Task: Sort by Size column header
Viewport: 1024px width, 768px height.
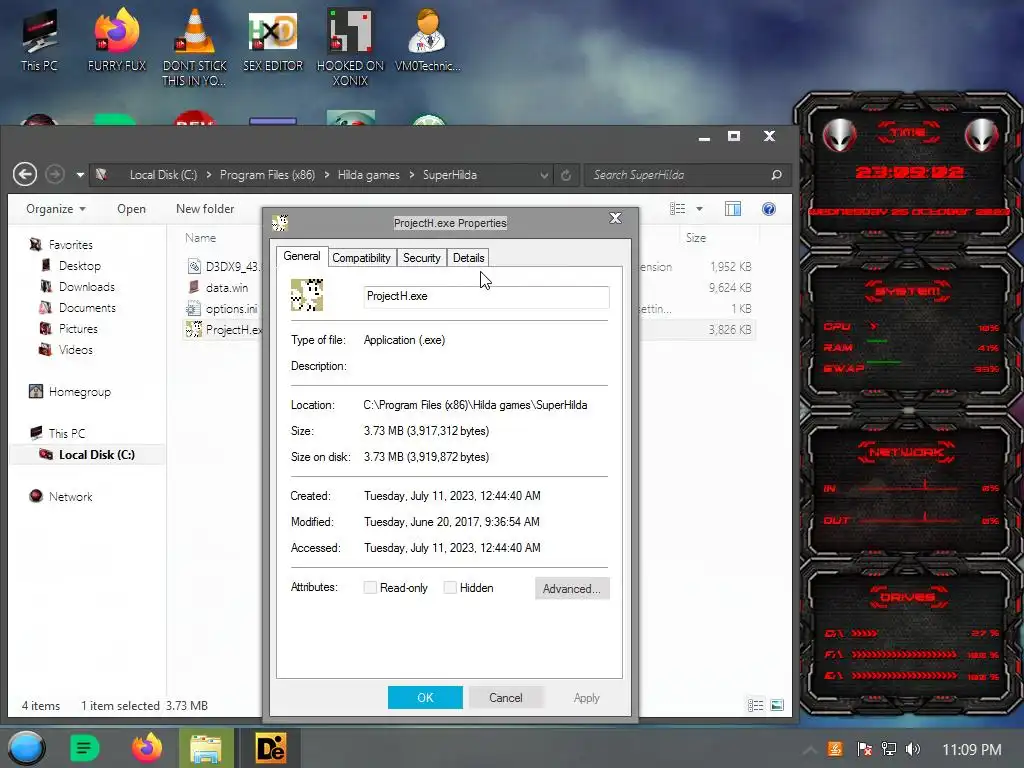Action: 696,238
